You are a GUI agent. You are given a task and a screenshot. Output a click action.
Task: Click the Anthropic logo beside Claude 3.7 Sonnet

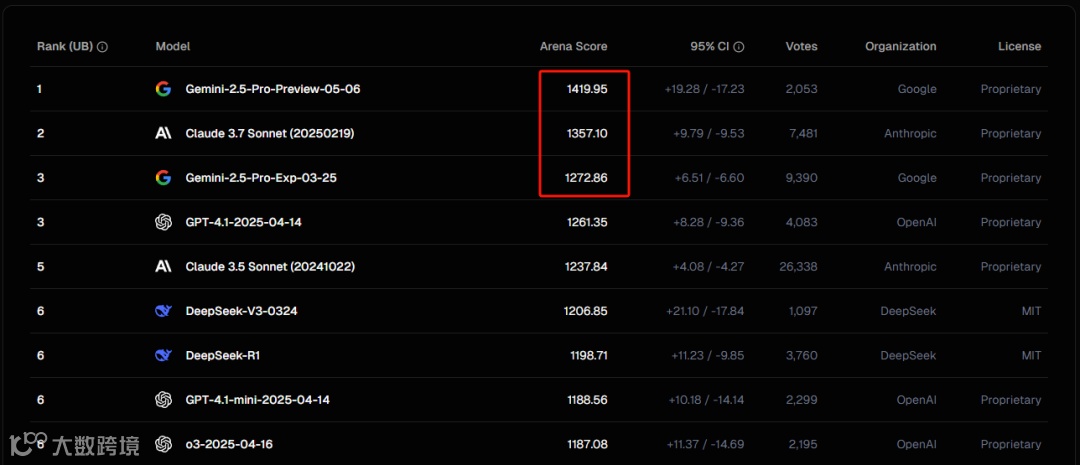[163, 134]
